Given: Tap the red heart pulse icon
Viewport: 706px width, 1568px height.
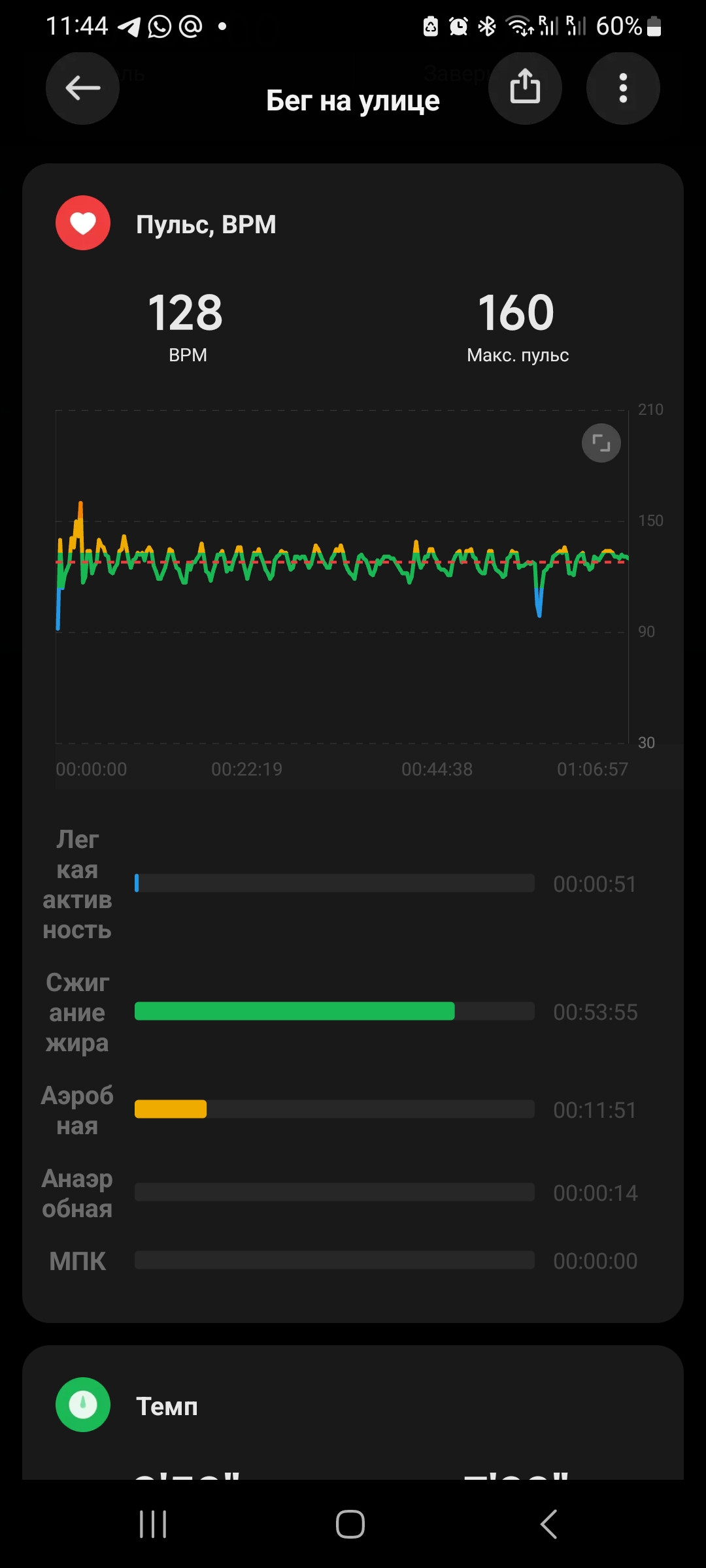Looking at the screenshot, I should tap(83, 223).
